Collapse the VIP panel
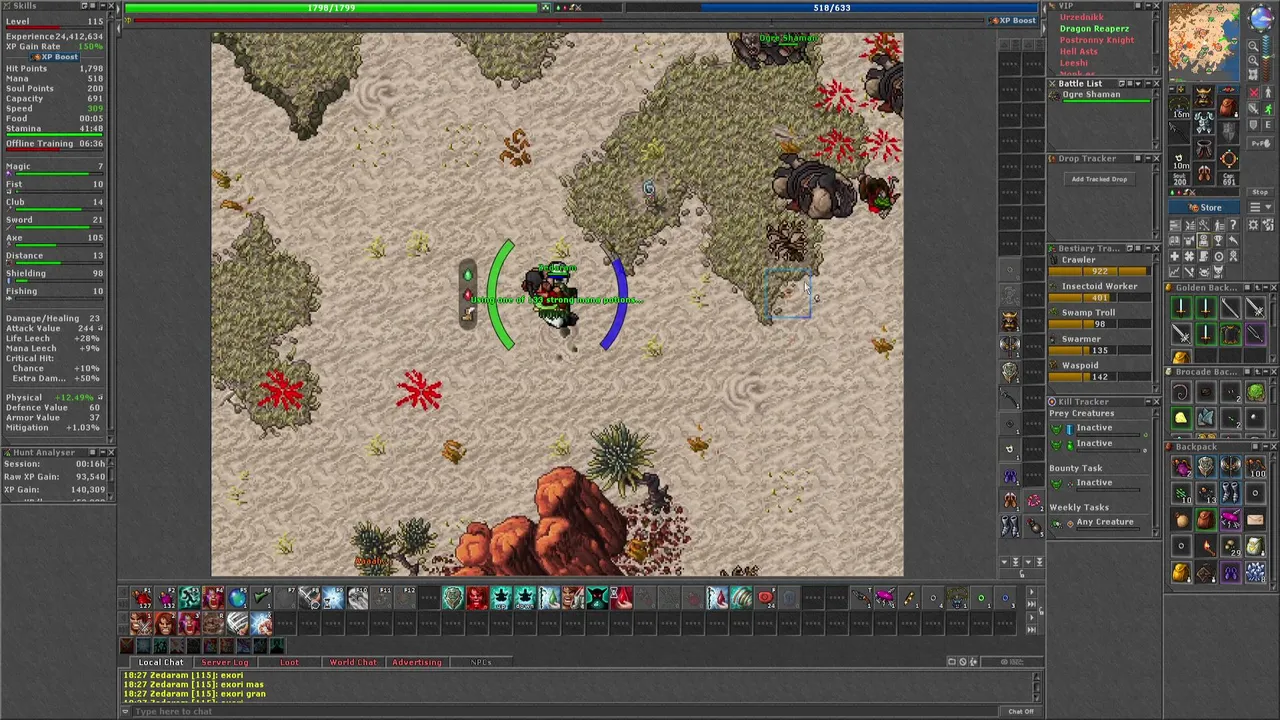1280x720 pixels. click(1148, 6)
